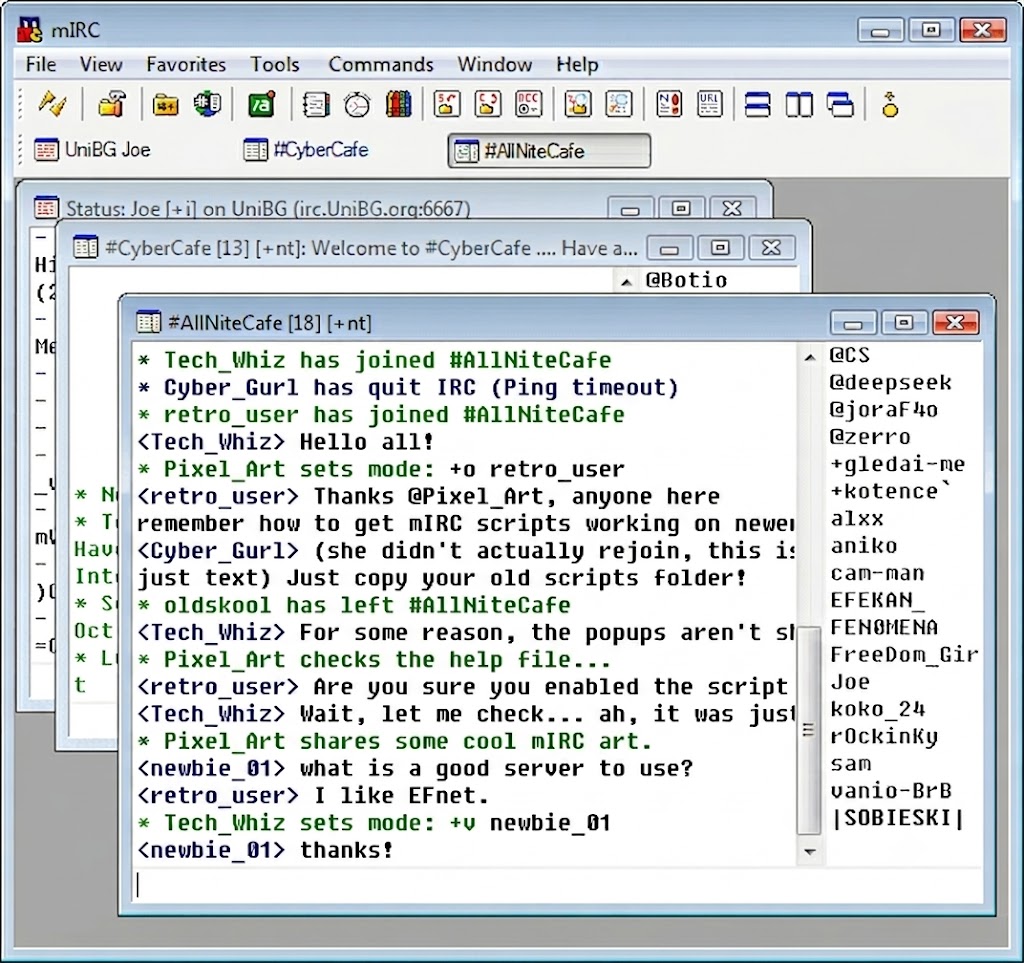
Task: Open the Colors books toolbar icon
Action: tap(398, 104)
